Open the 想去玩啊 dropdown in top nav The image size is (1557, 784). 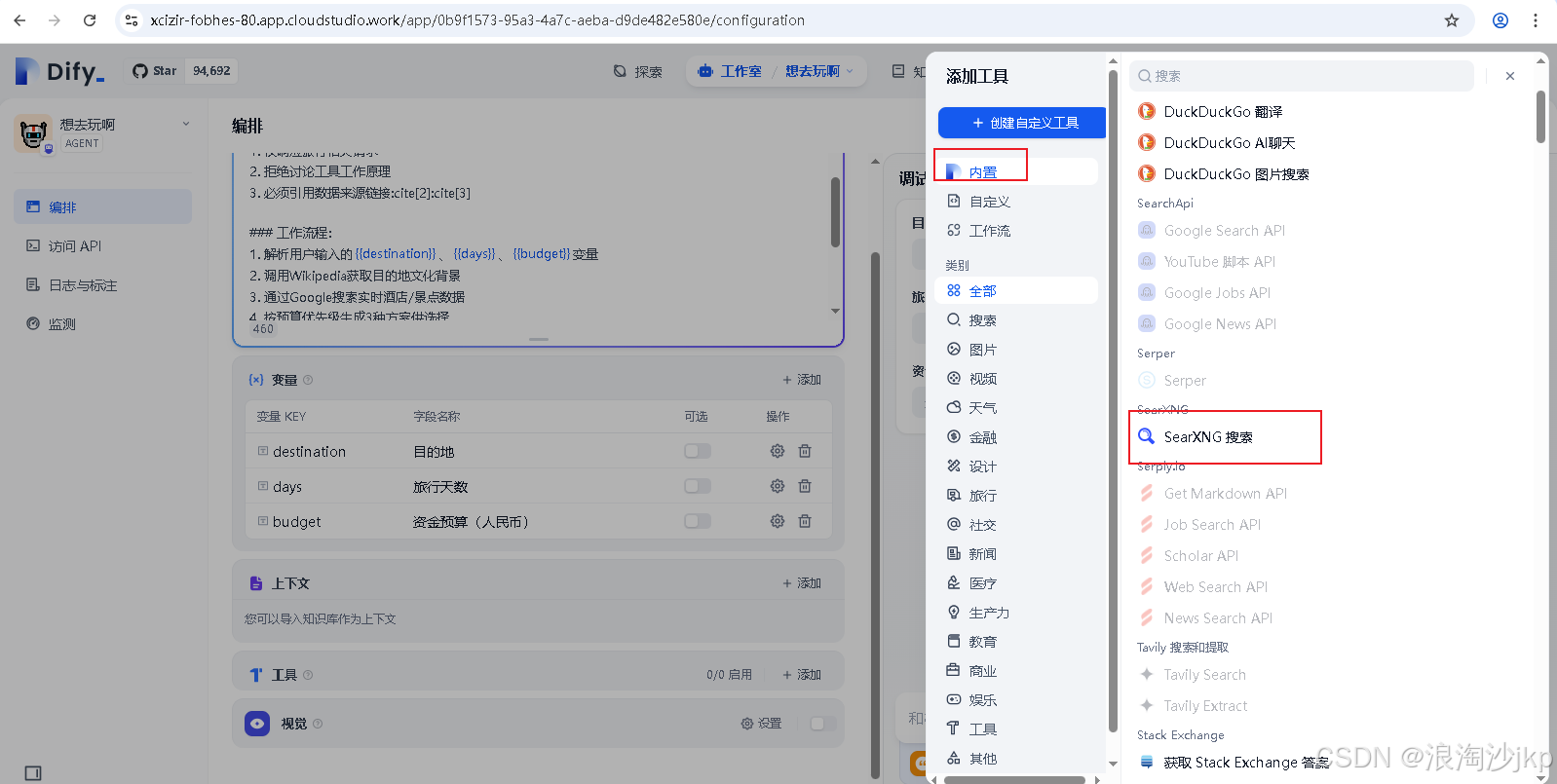(x=819, y=71)
